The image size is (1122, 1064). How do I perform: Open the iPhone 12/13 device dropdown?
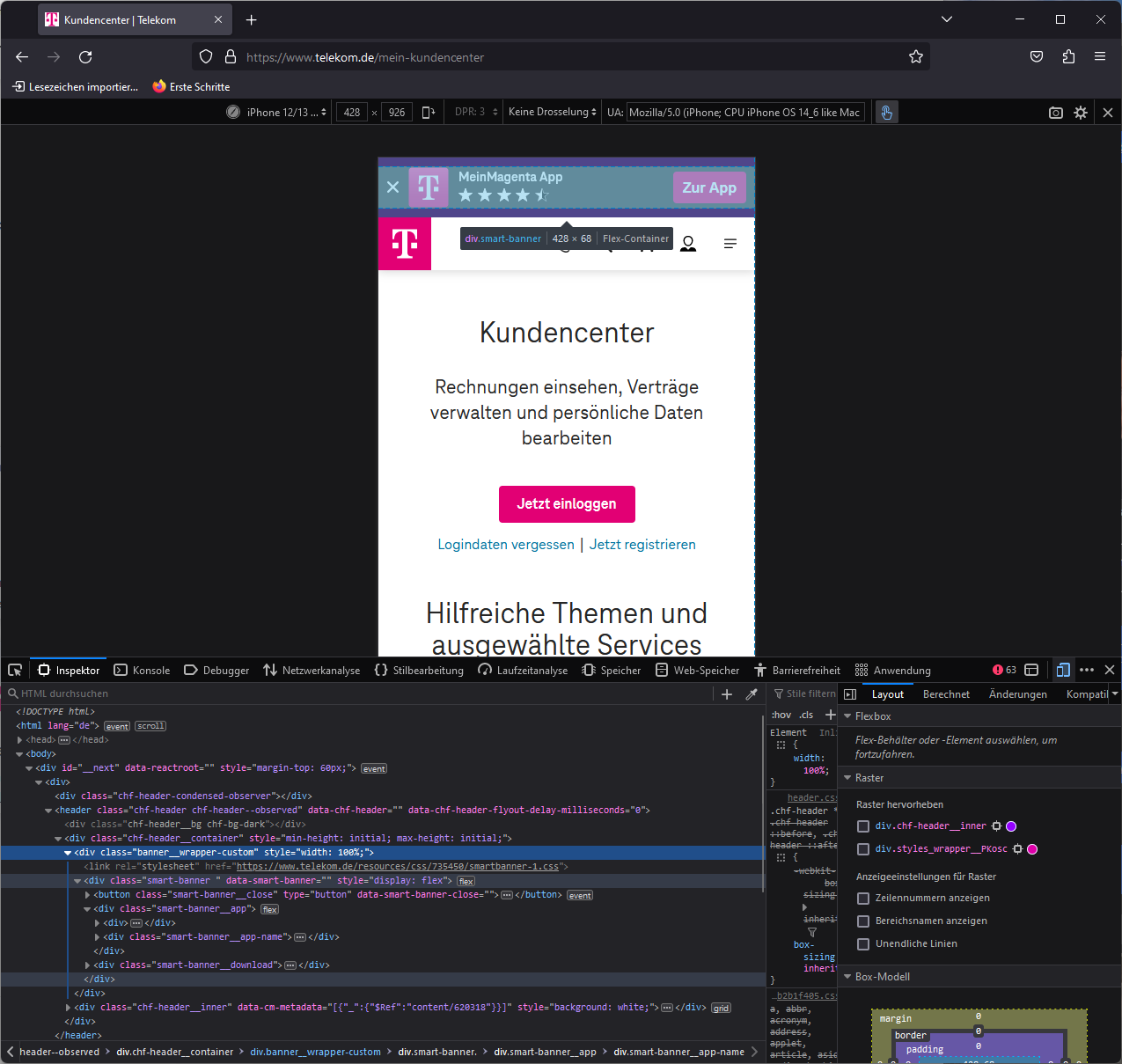pos(275,112)
